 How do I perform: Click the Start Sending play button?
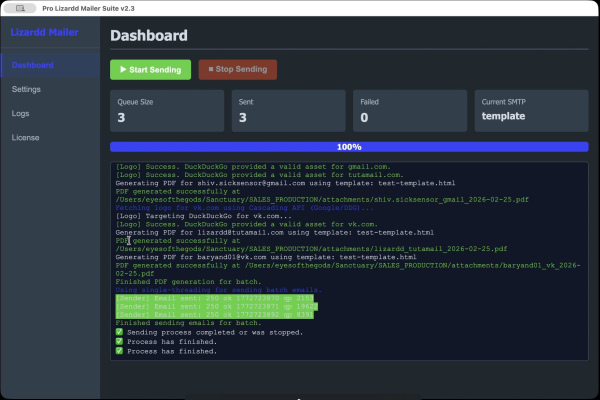[x=150, y=70]
